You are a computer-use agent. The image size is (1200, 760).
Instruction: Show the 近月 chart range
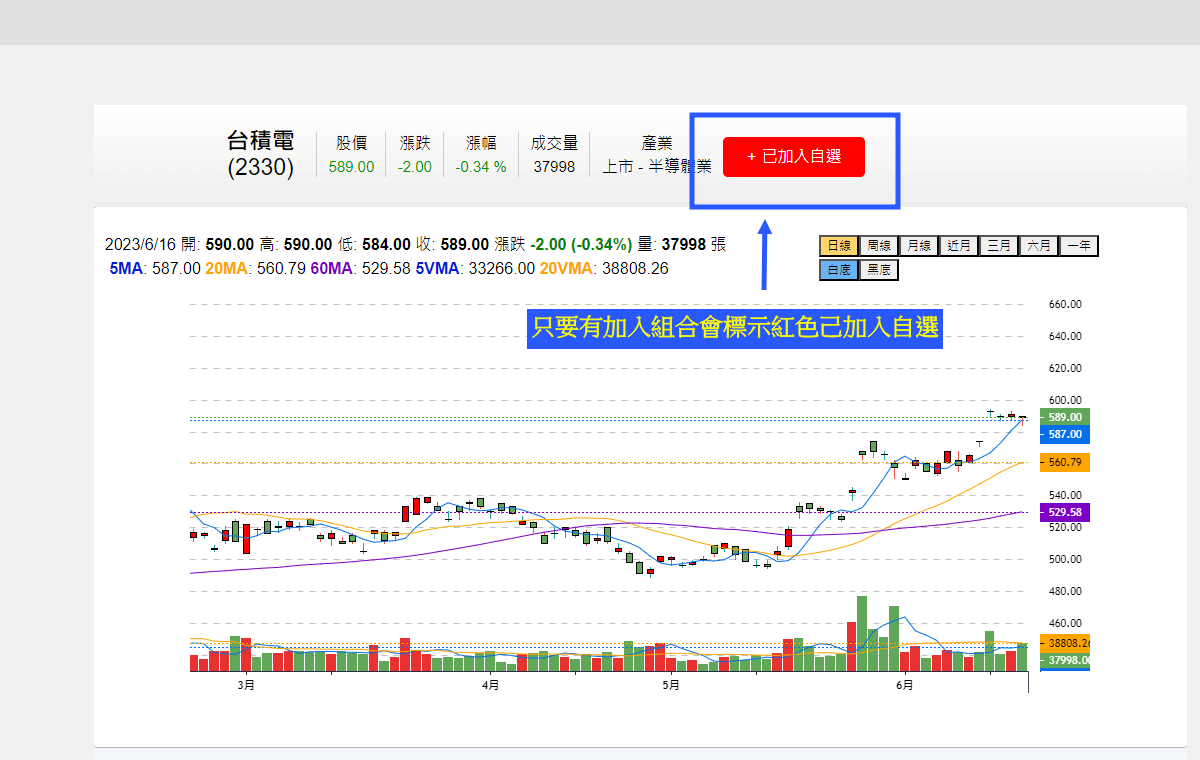point(958,245)
